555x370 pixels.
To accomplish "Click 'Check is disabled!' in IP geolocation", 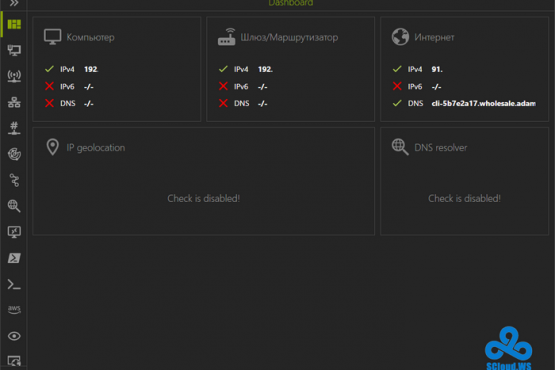I will 204,198.
